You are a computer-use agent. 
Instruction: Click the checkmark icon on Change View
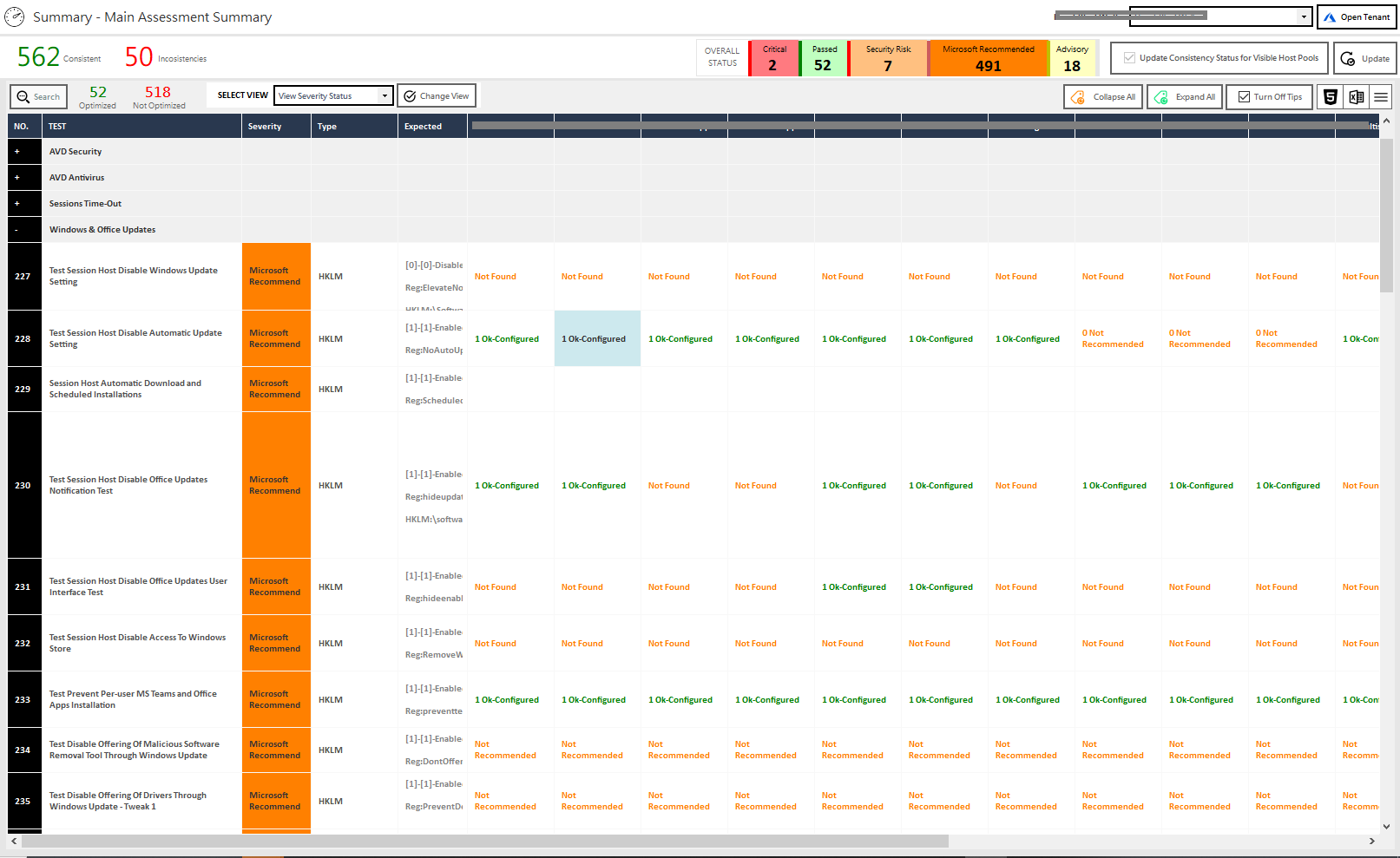pos(409,95)
